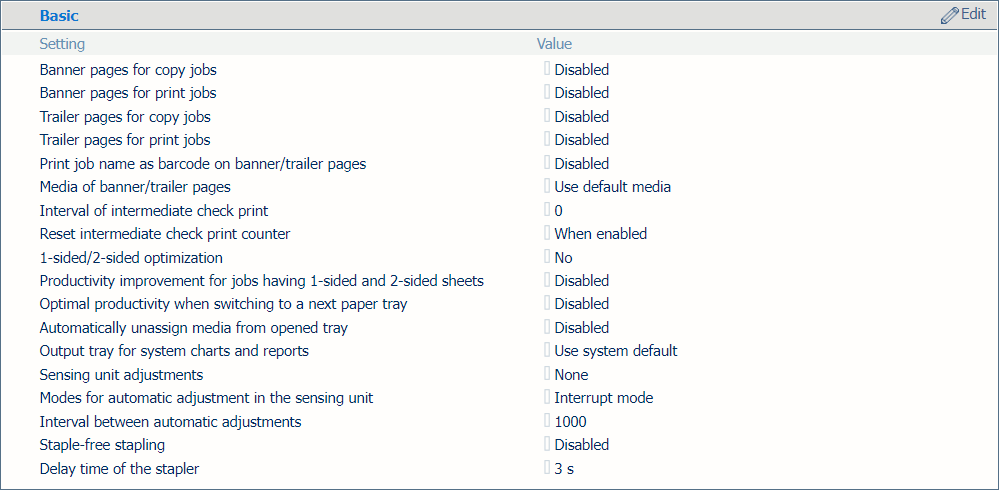Click the 3 s stapler delay value
The height and width of the screenshot is (490, 999).
click(564, 469)
